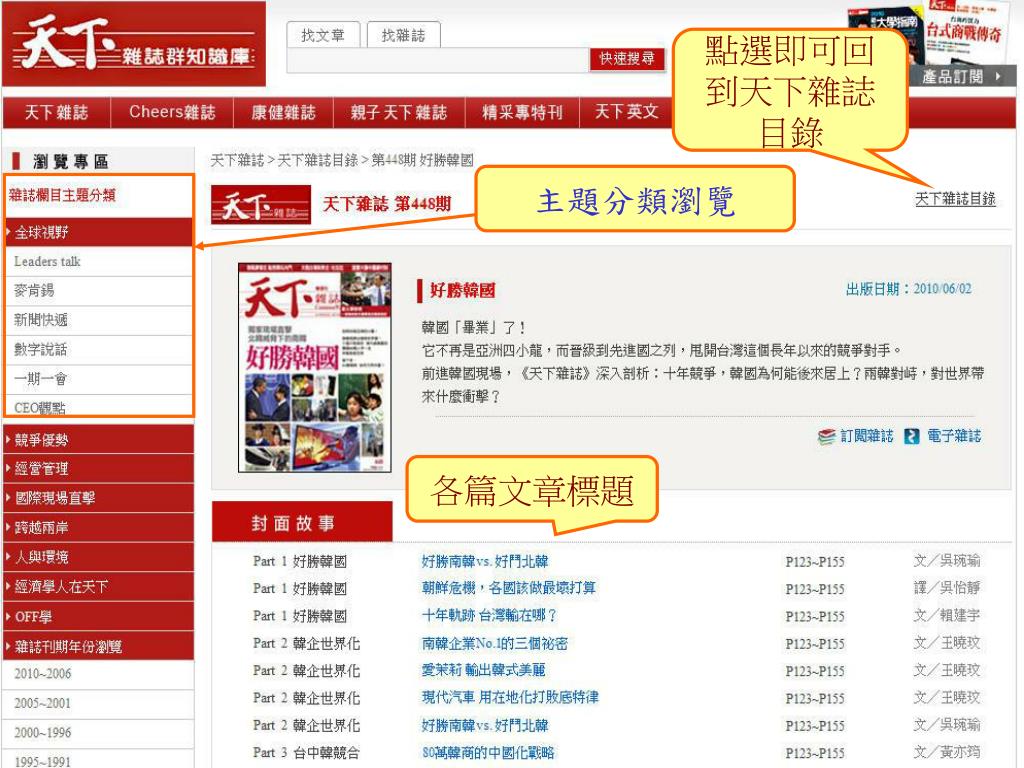This screenshot has height=768, width=1024.
Task: Select the 1995~1991 year range
Action: tap(99, 760)
